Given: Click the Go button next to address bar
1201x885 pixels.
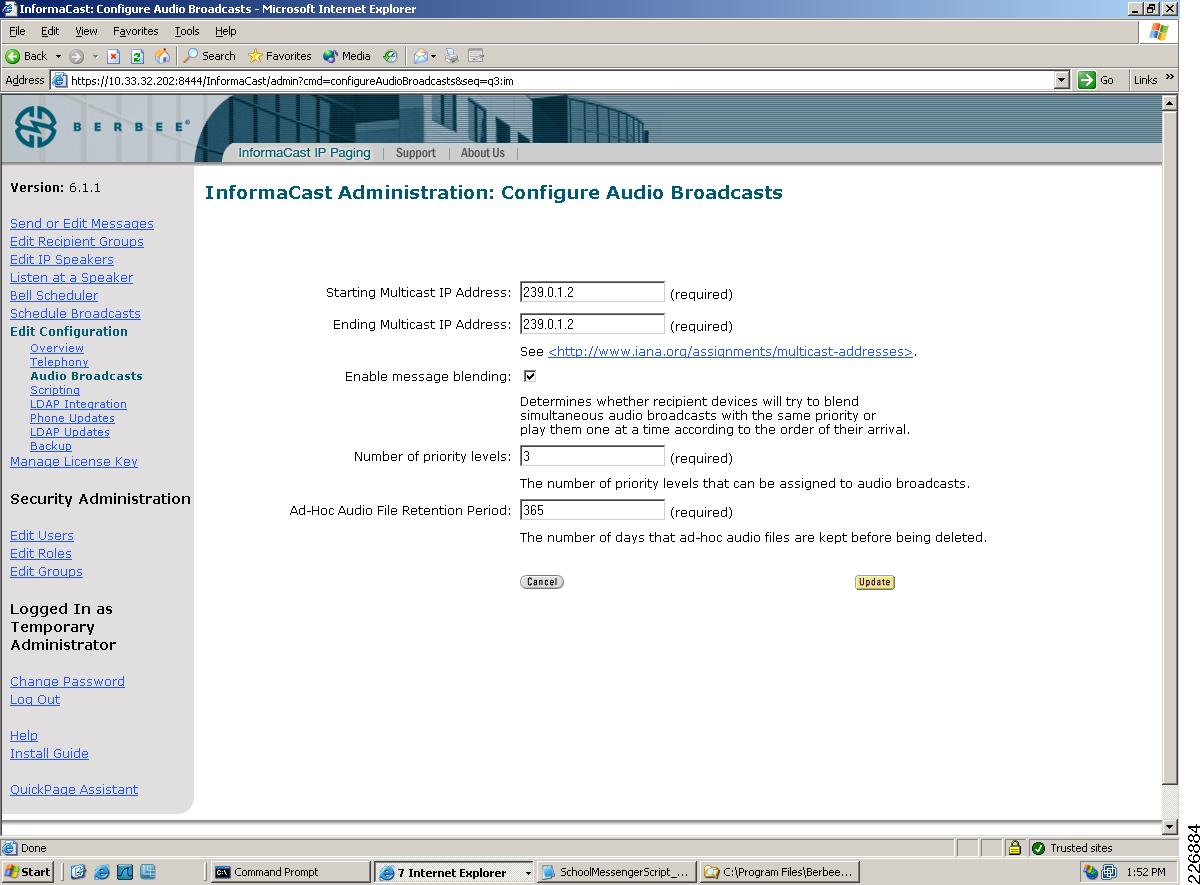Looking at the screenshot, I should (1097, 80).
